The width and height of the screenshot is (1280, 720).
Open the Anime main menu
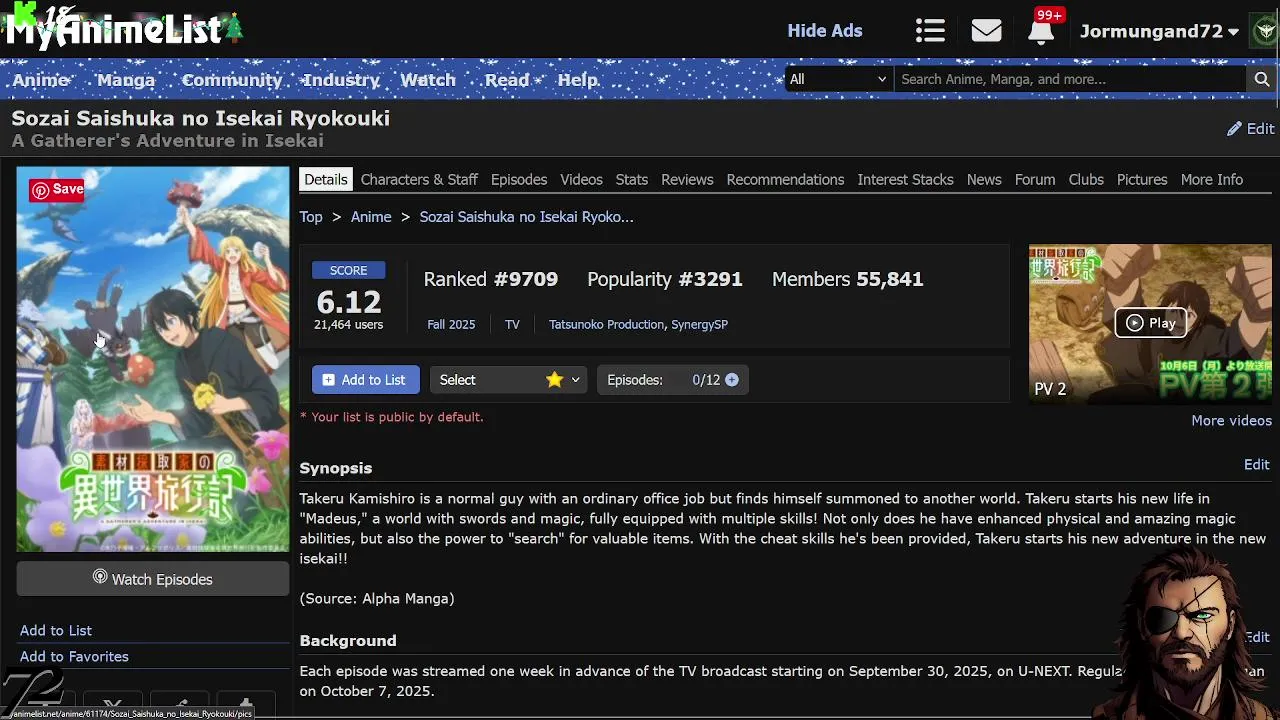click(x=41, y=80)
